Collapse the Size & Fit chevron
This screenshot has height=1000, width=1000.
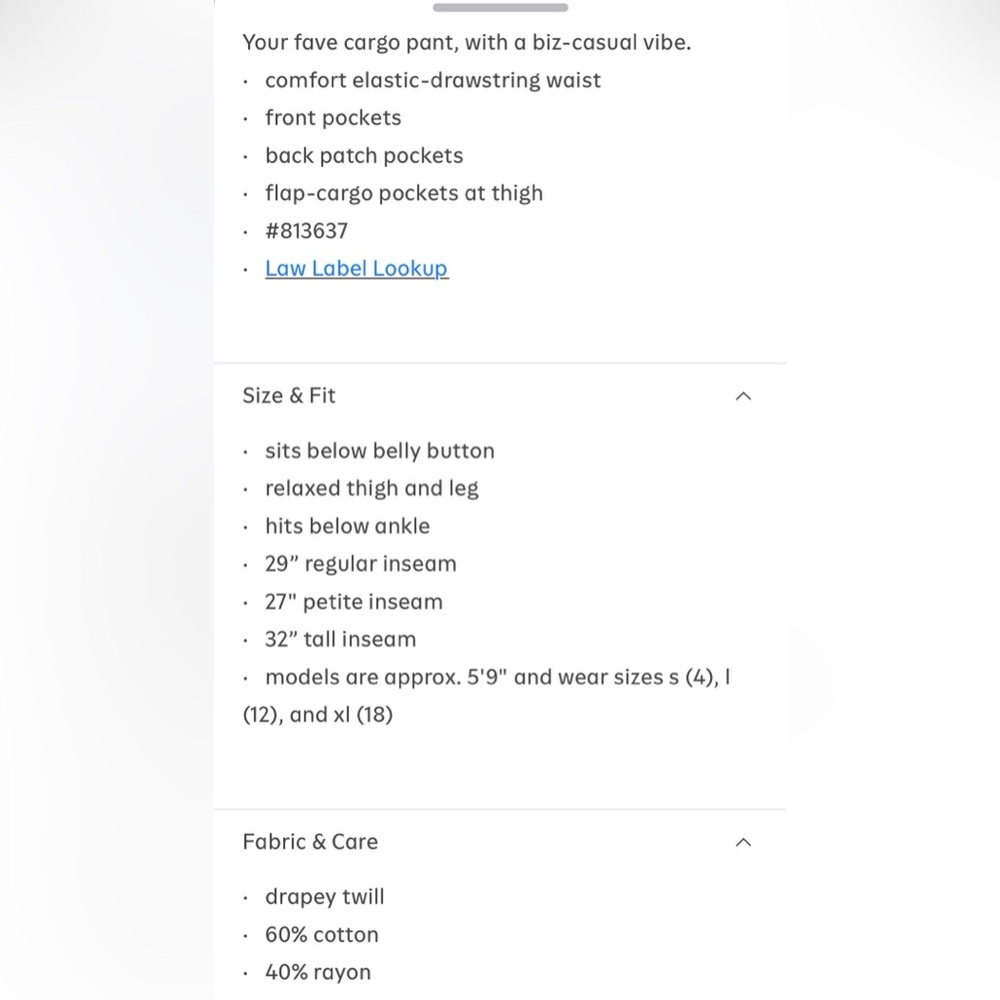pos(743,396)
